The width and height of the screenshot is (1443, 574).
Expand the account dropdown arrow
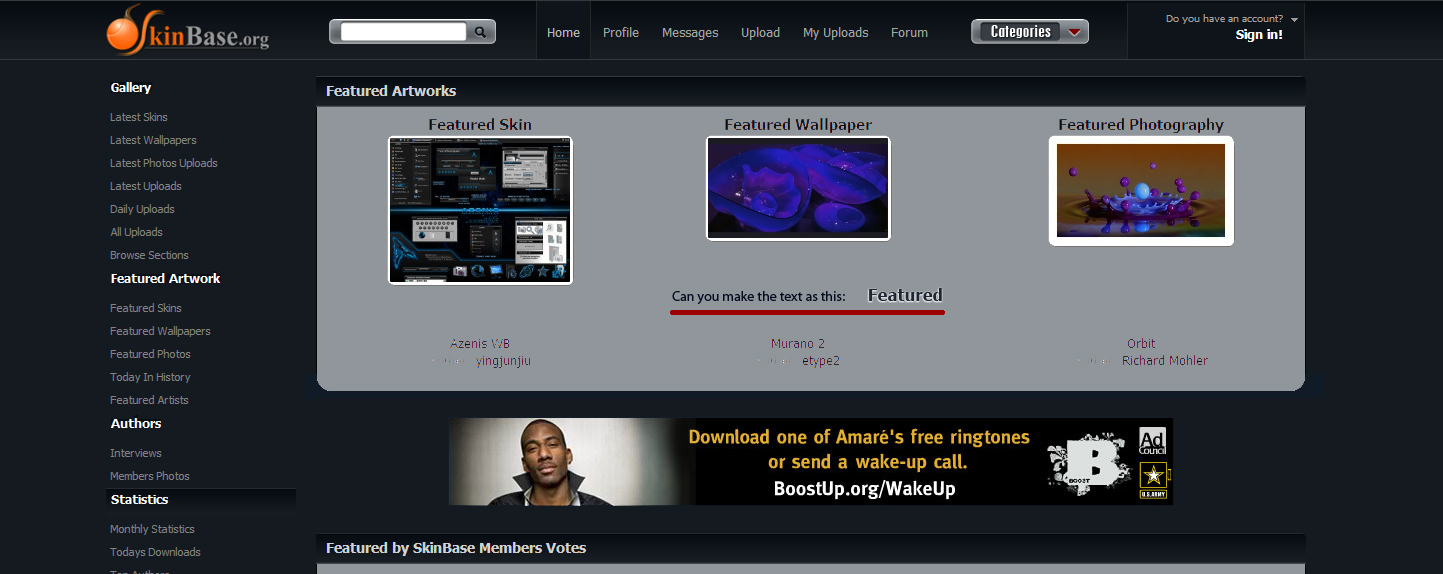coord(1294,19)
